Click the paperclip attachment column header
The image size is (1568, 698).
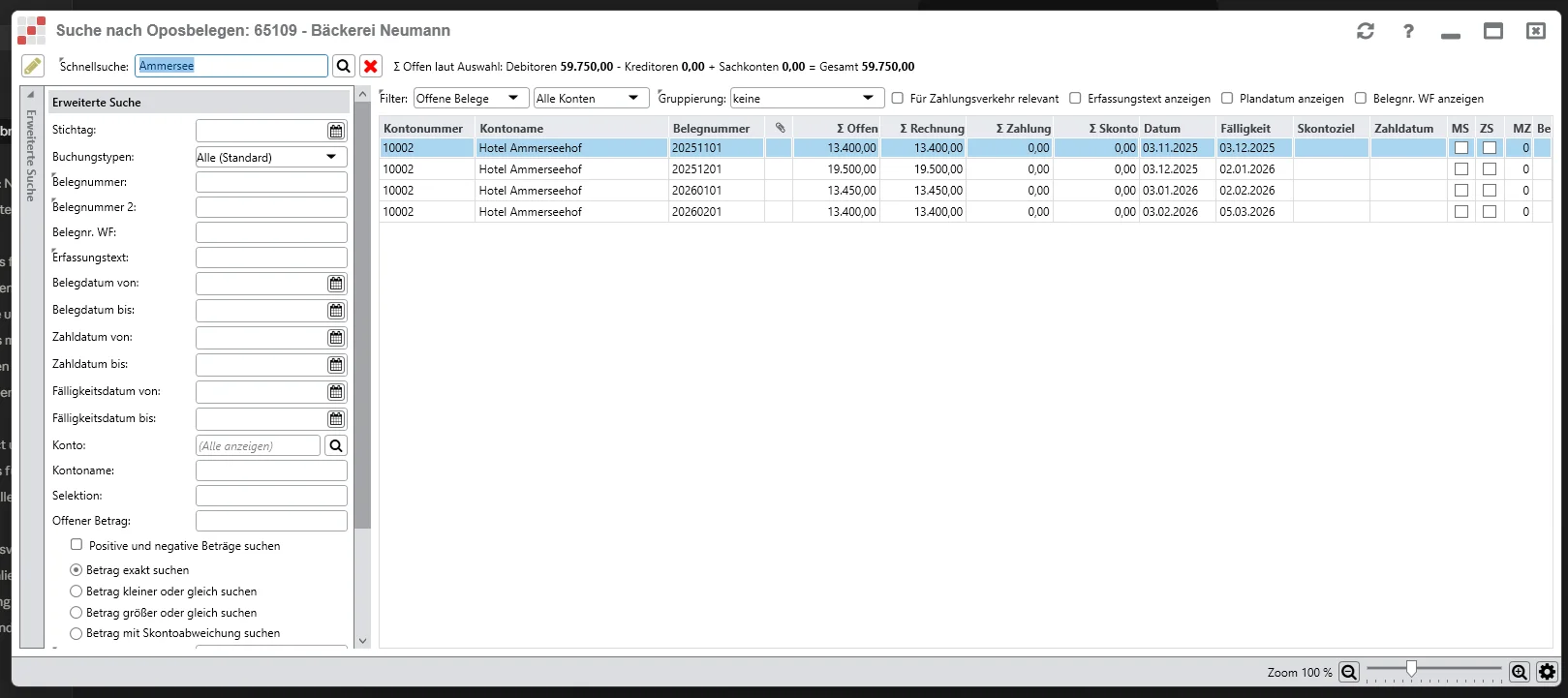coord(779,128)
